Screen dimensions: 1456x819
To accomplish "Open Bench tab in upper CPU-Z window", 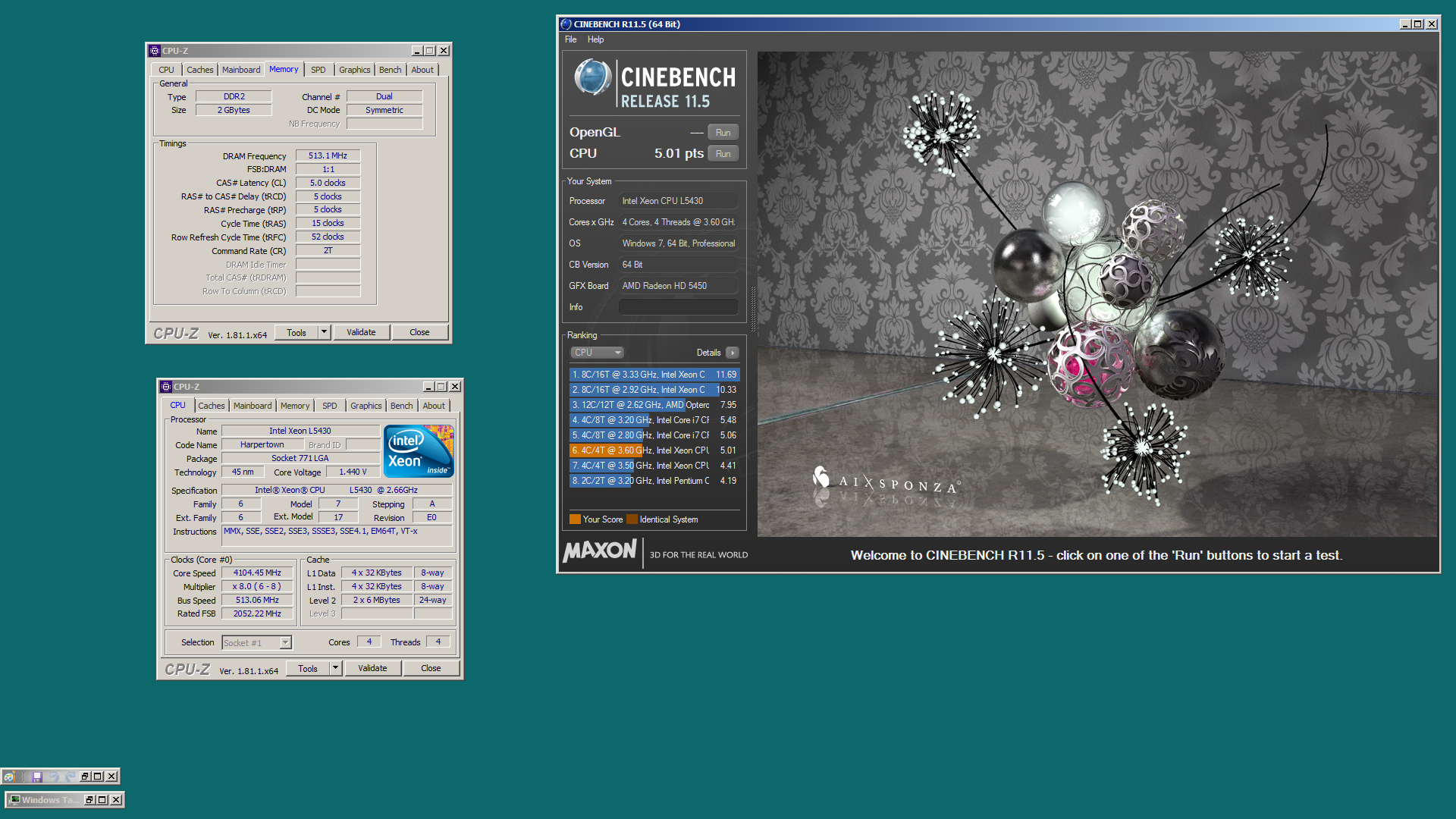I will click(x=390, y=70).
